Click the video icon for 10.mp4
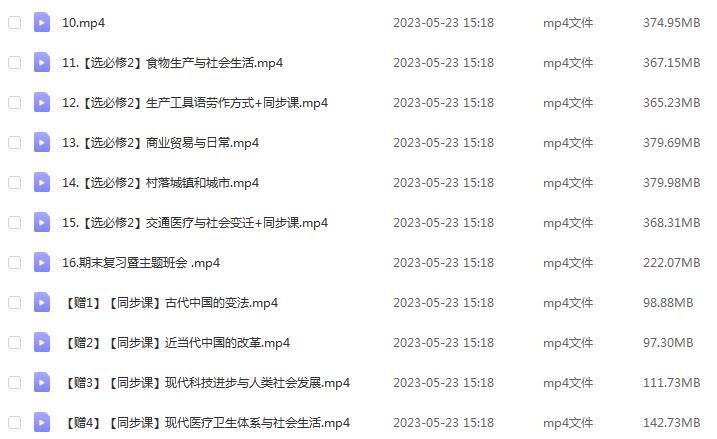This screenshot has width=717, height=439. [42, 22]
